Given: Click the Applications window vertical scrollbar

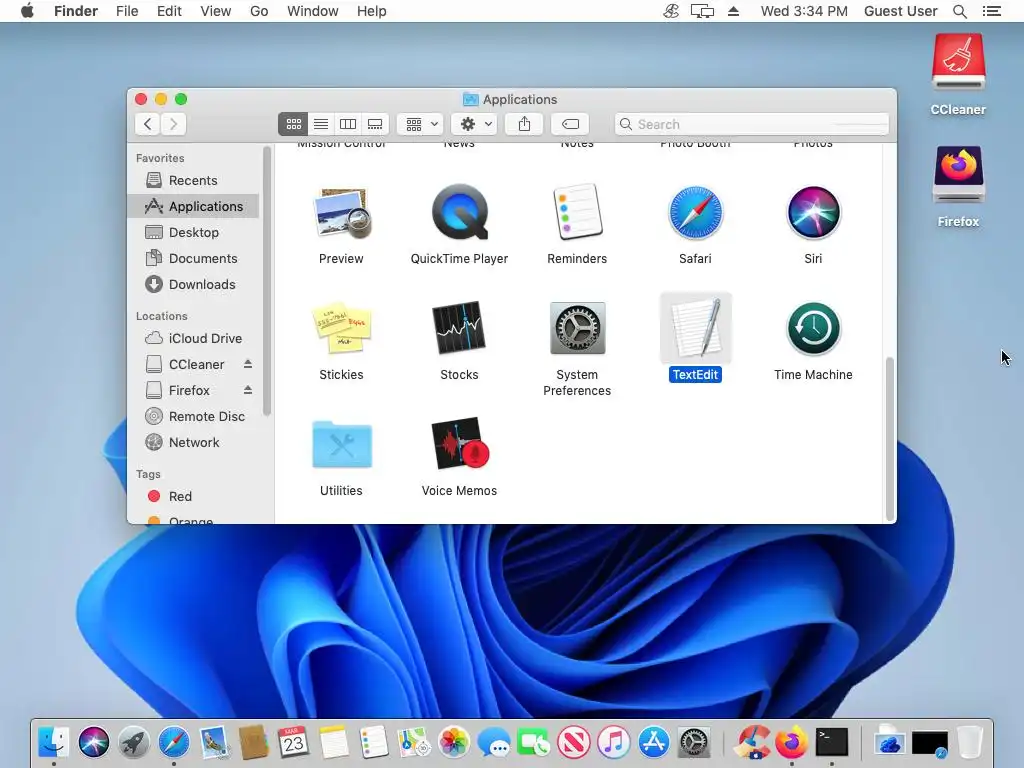Looking at the screenshot, I should point(889,438).
